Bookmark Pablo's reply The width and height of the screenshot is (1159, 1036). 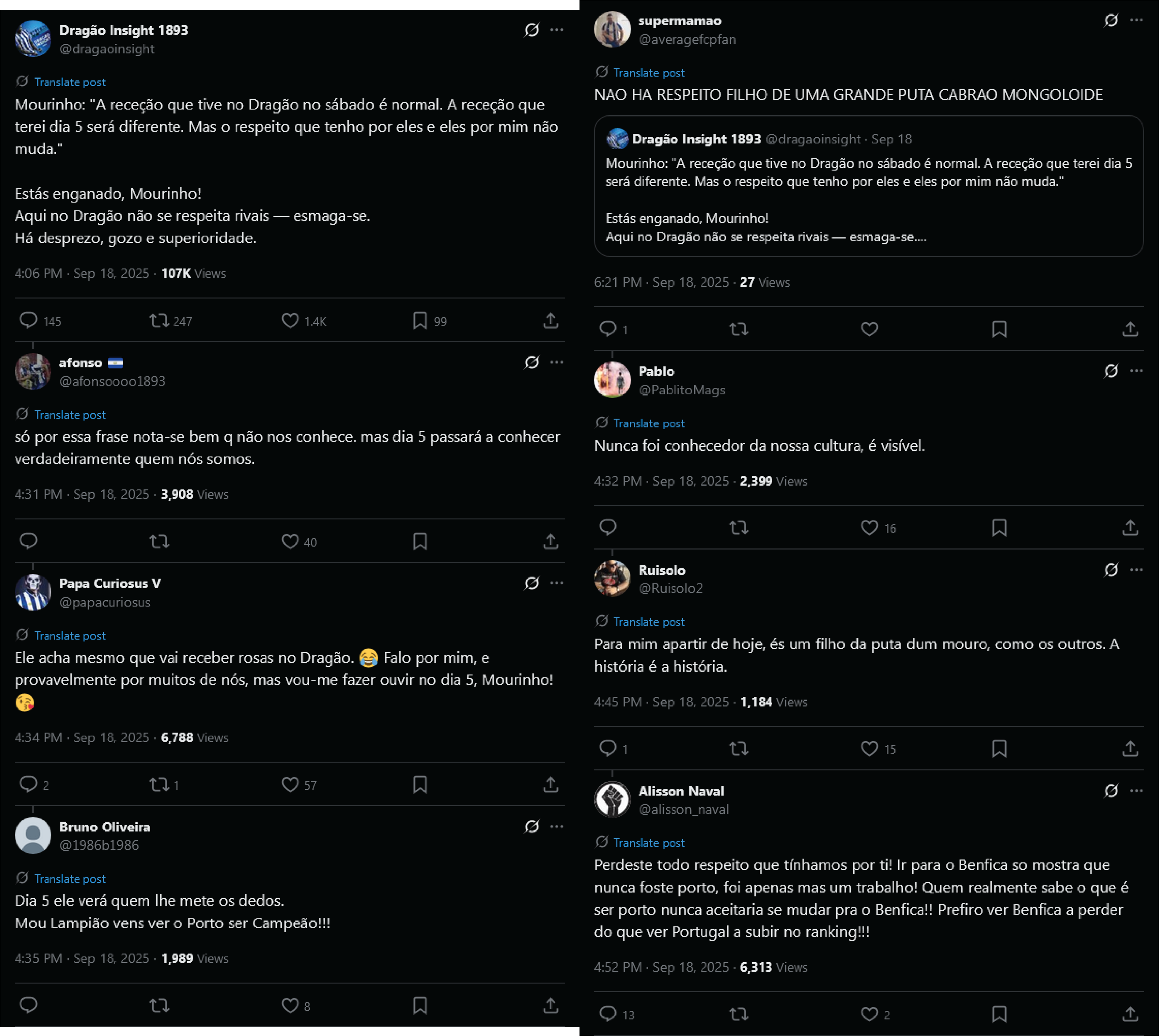(x=1000, y=528)
